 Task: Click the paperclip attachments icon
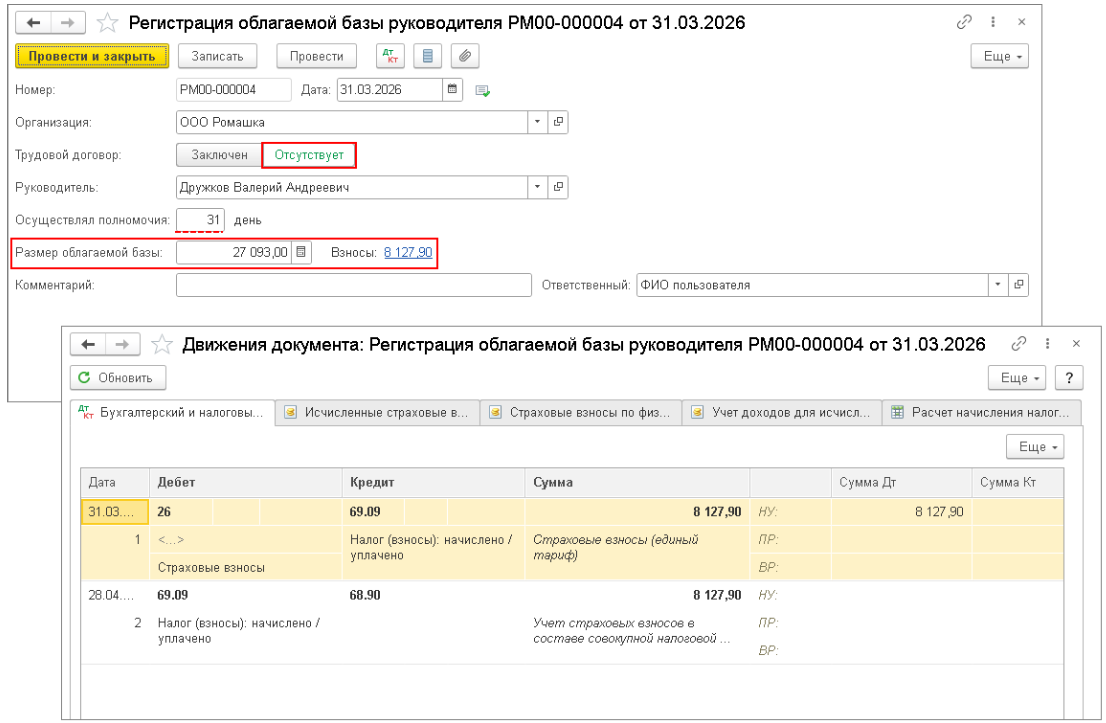tap(463, 57)
